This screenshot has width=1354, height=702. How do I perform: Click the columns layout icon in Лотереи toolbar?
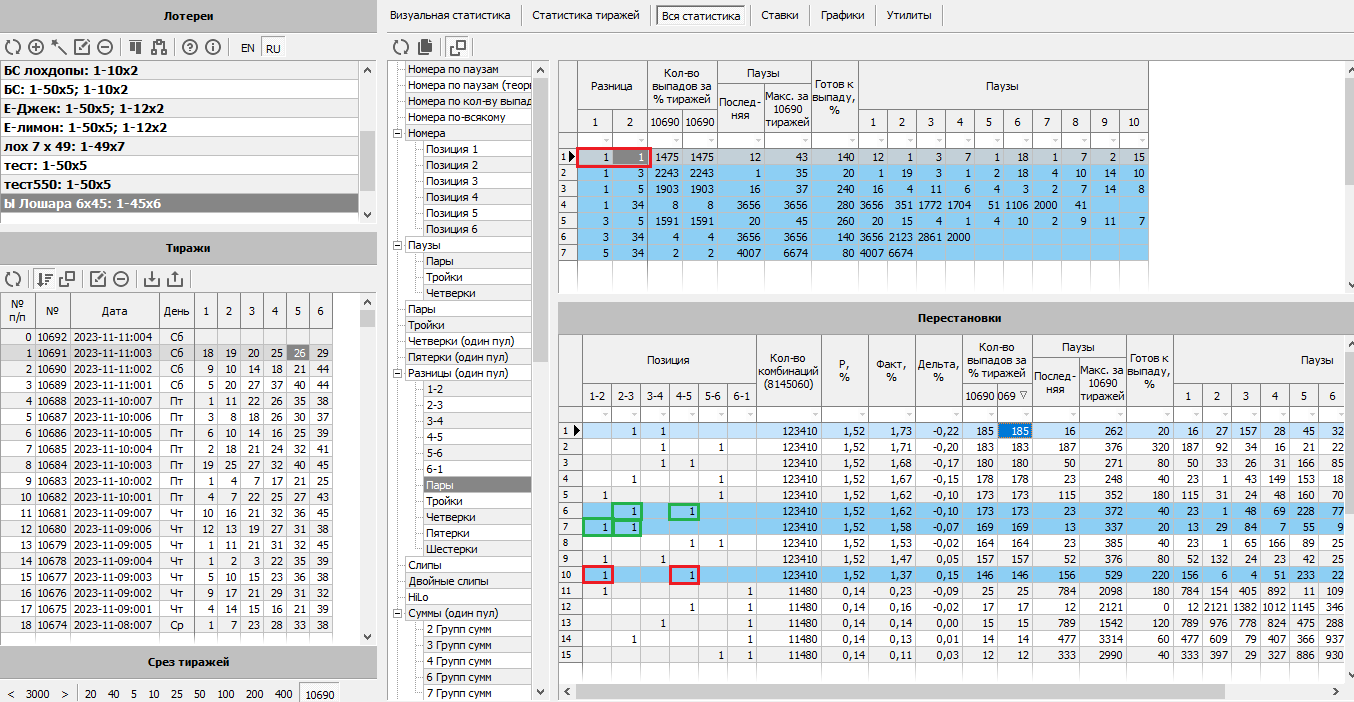(136, 47)
